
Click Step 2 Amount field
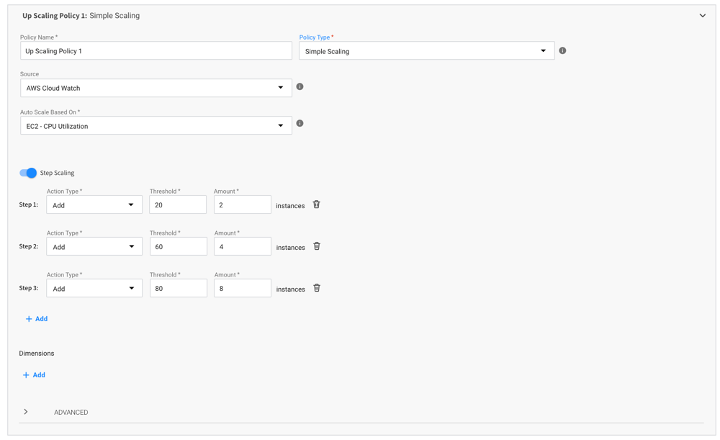(242, 246)
